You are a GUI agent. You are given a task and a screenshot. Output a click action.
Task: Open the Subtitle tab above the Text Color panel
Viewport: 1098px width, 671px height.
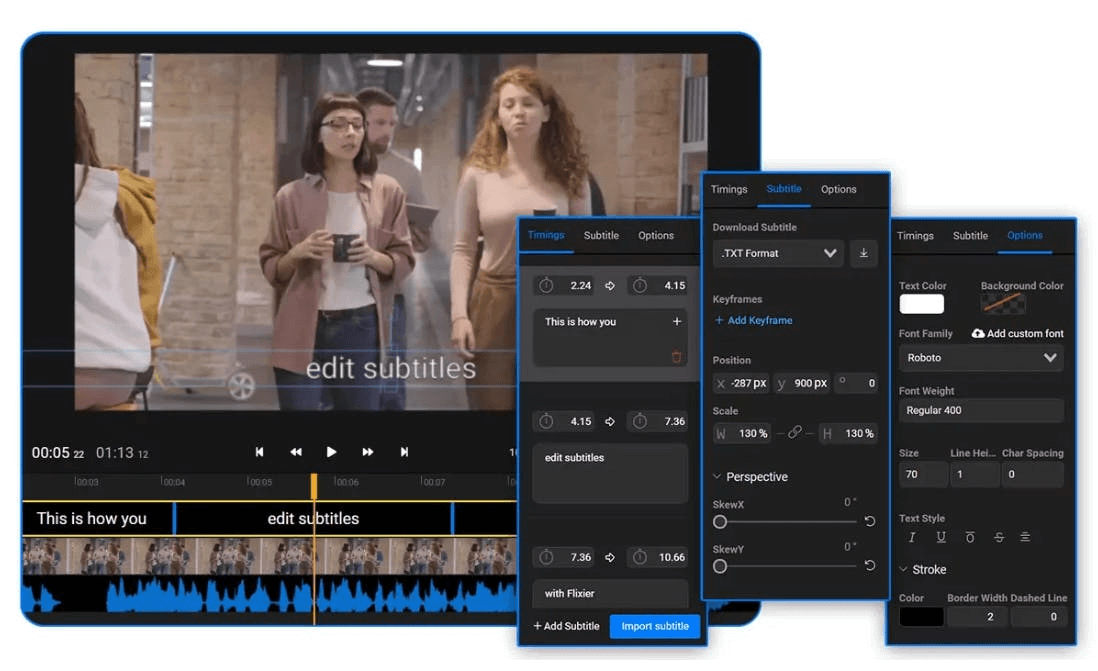coord(971,235)
